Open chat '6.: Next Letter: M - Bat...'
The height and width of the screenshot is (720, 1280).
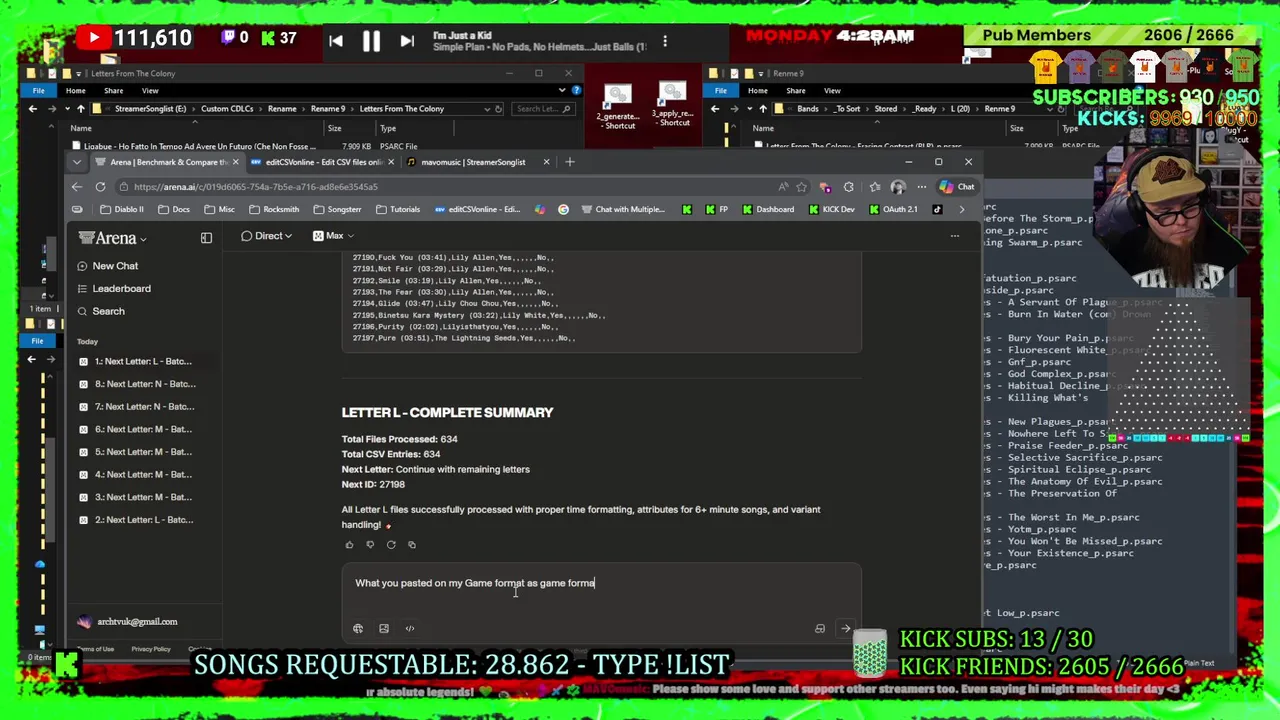pos(143,429)
